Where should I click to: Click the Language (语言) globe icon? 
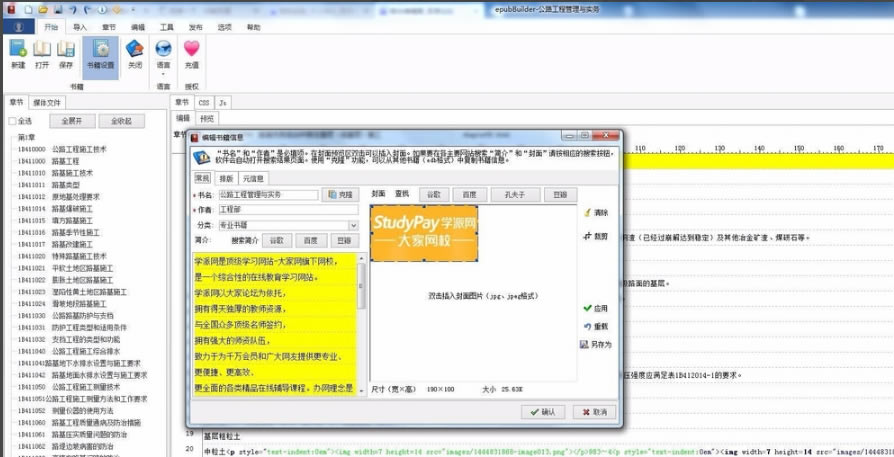pyautogui.click(x=163, y=50)
